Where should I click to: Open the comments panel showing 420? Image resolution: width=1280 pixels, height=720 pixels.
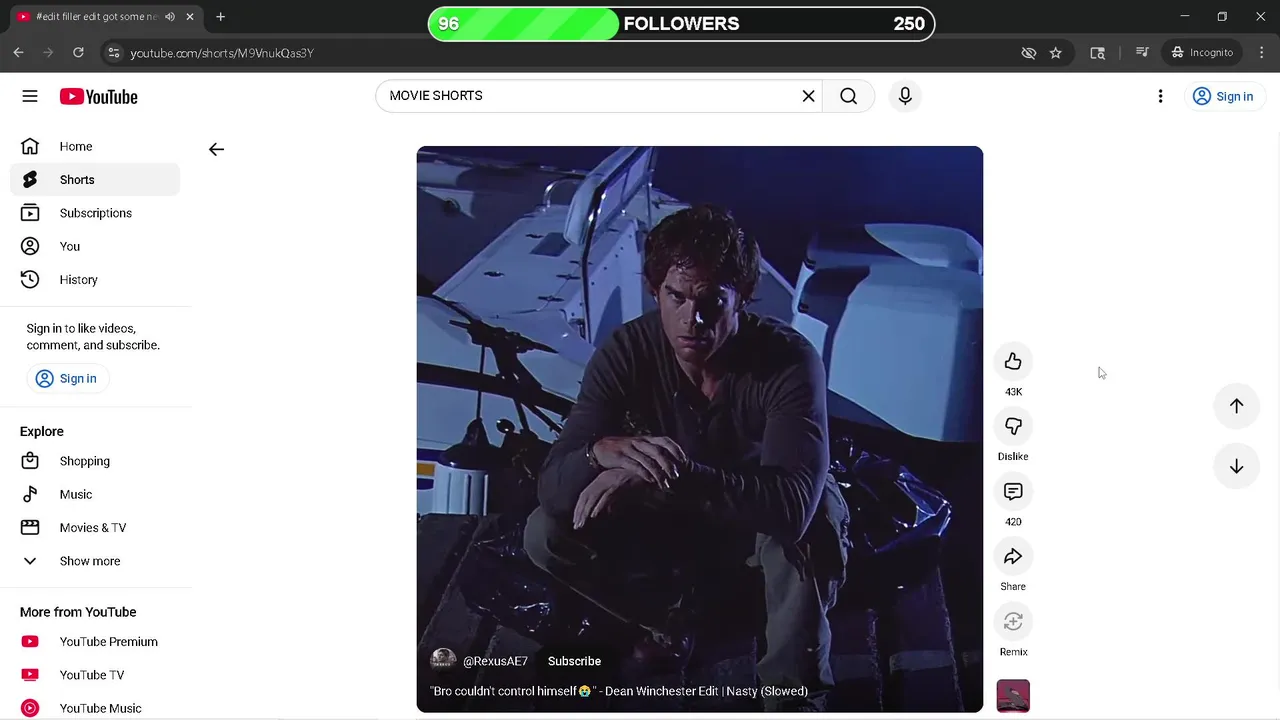click(x=1013, y=491)
